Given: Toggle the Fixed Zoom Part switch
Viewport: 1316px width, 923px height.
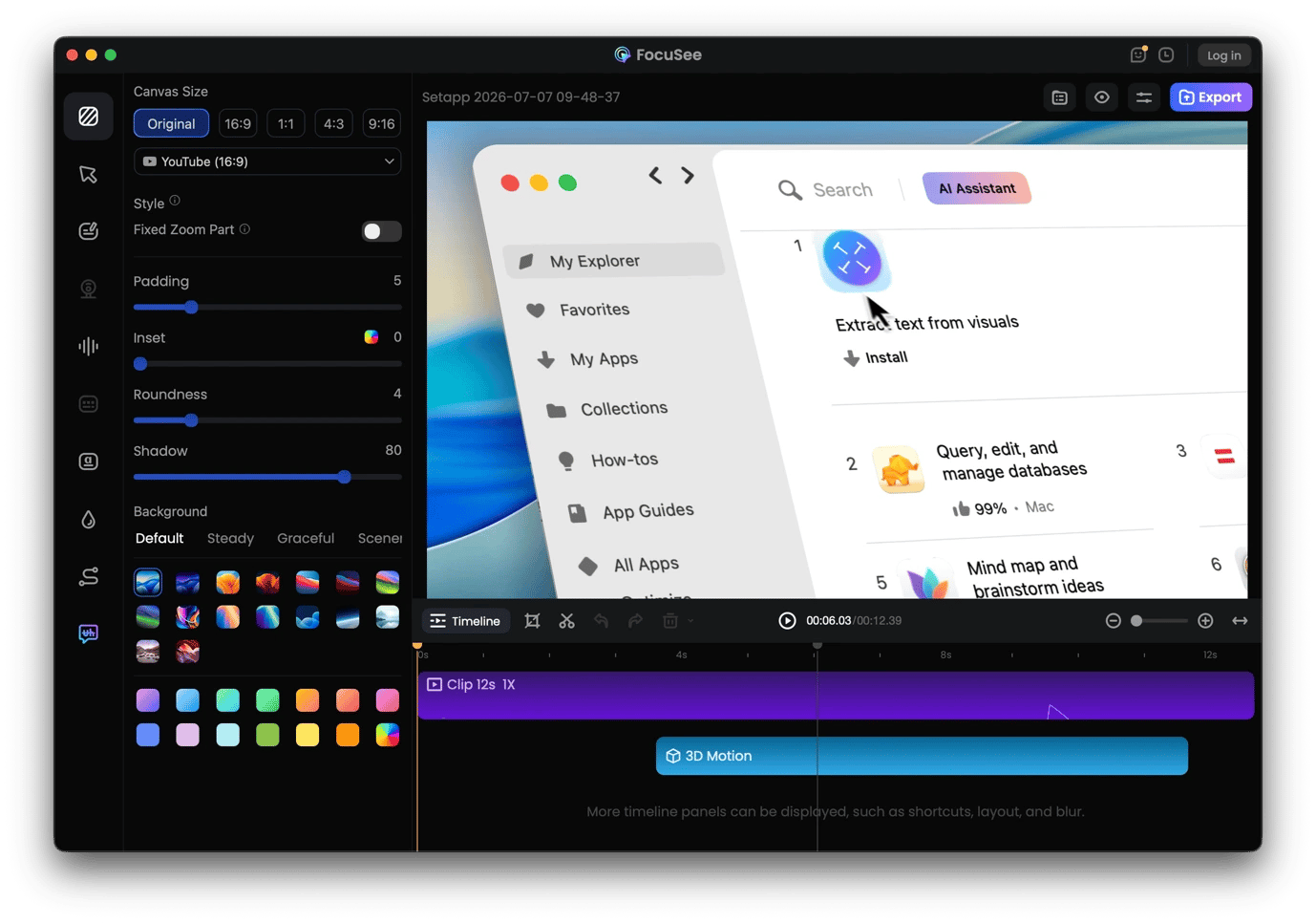Looking at the screenshot, I should tap(381, 231).
